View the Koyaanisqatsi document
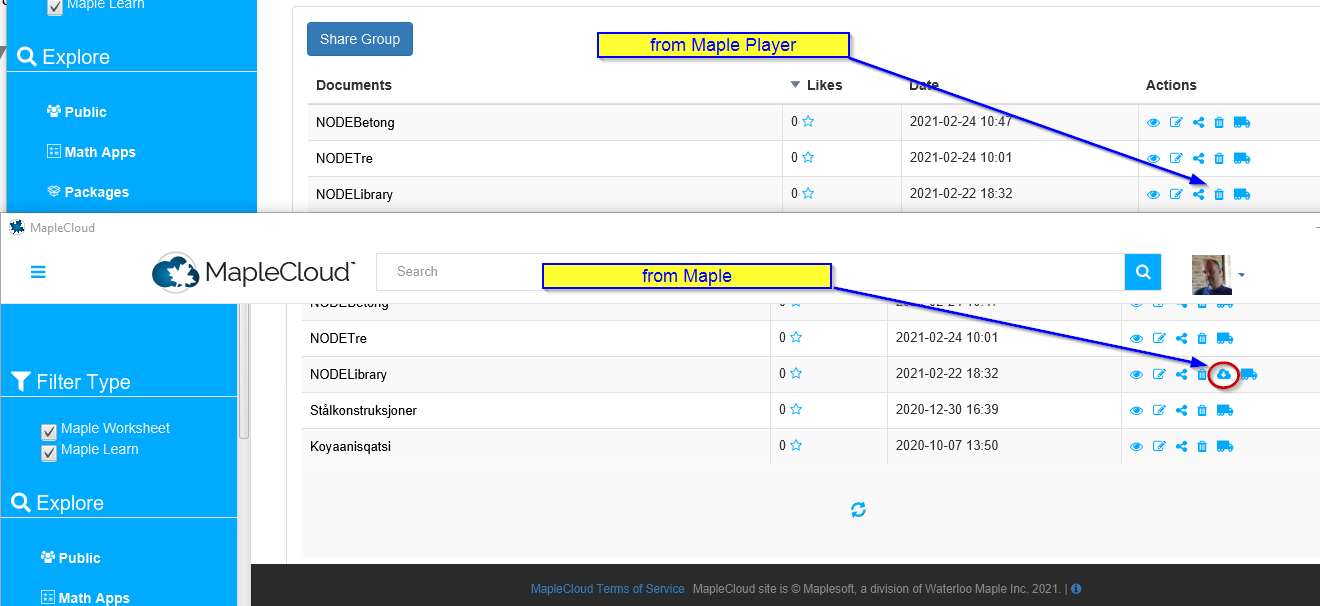 1136,446
